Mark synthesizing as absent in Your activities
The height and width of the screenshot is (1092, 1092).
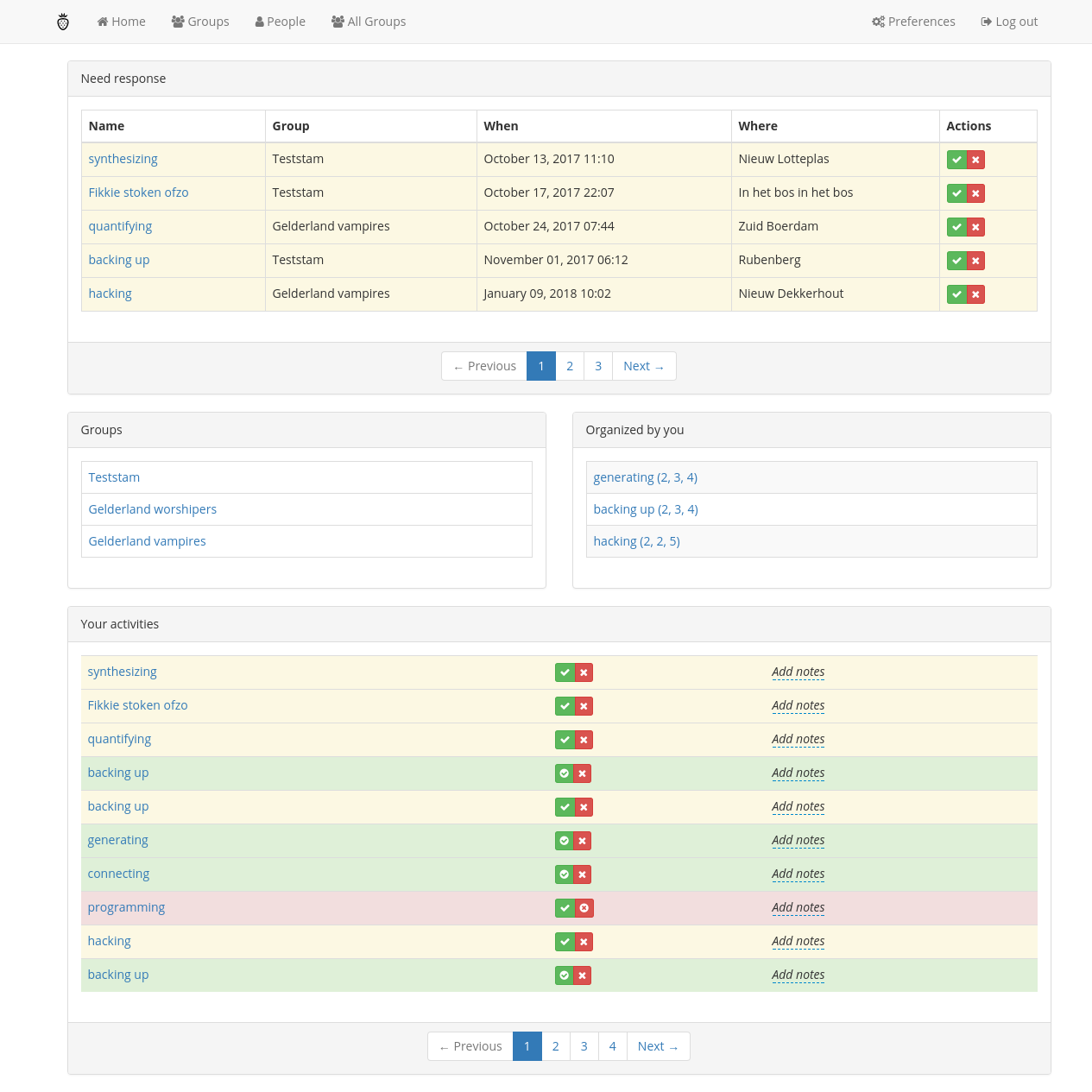[584, 672]
